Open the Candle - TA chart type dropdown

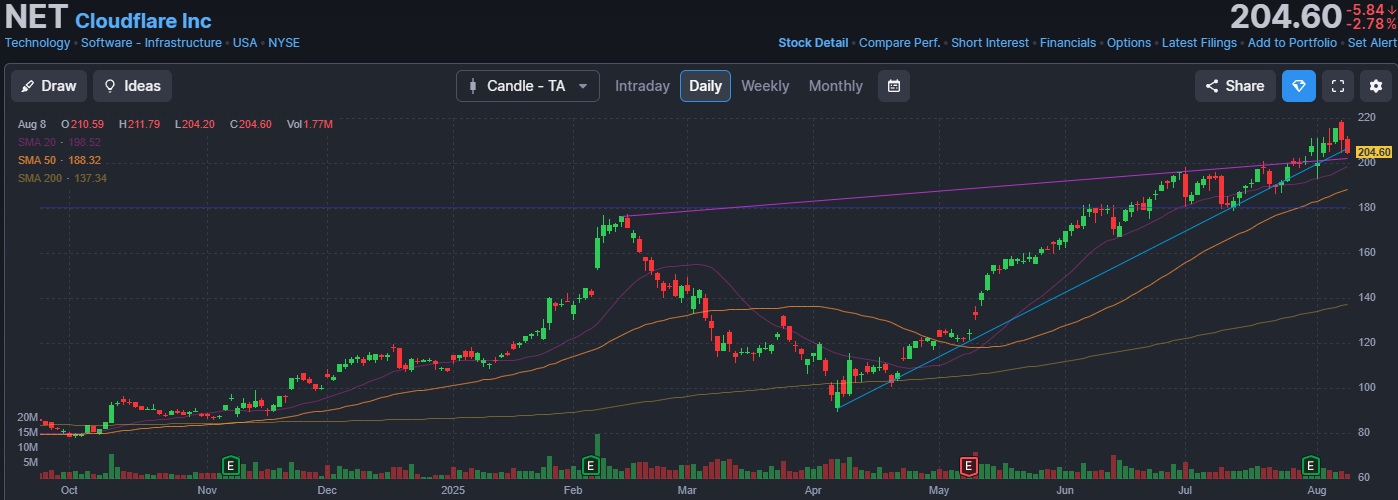528,86
